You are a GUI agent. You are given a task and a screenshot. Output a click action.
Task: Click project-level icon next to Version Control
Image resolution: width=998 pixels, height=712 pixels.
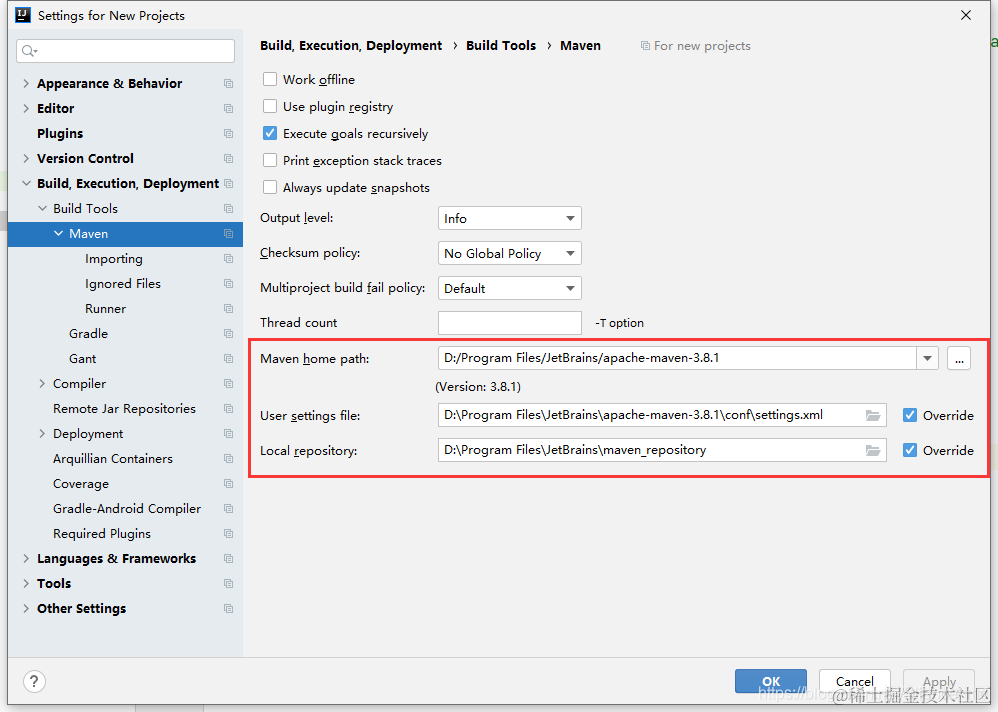point(228,158)
